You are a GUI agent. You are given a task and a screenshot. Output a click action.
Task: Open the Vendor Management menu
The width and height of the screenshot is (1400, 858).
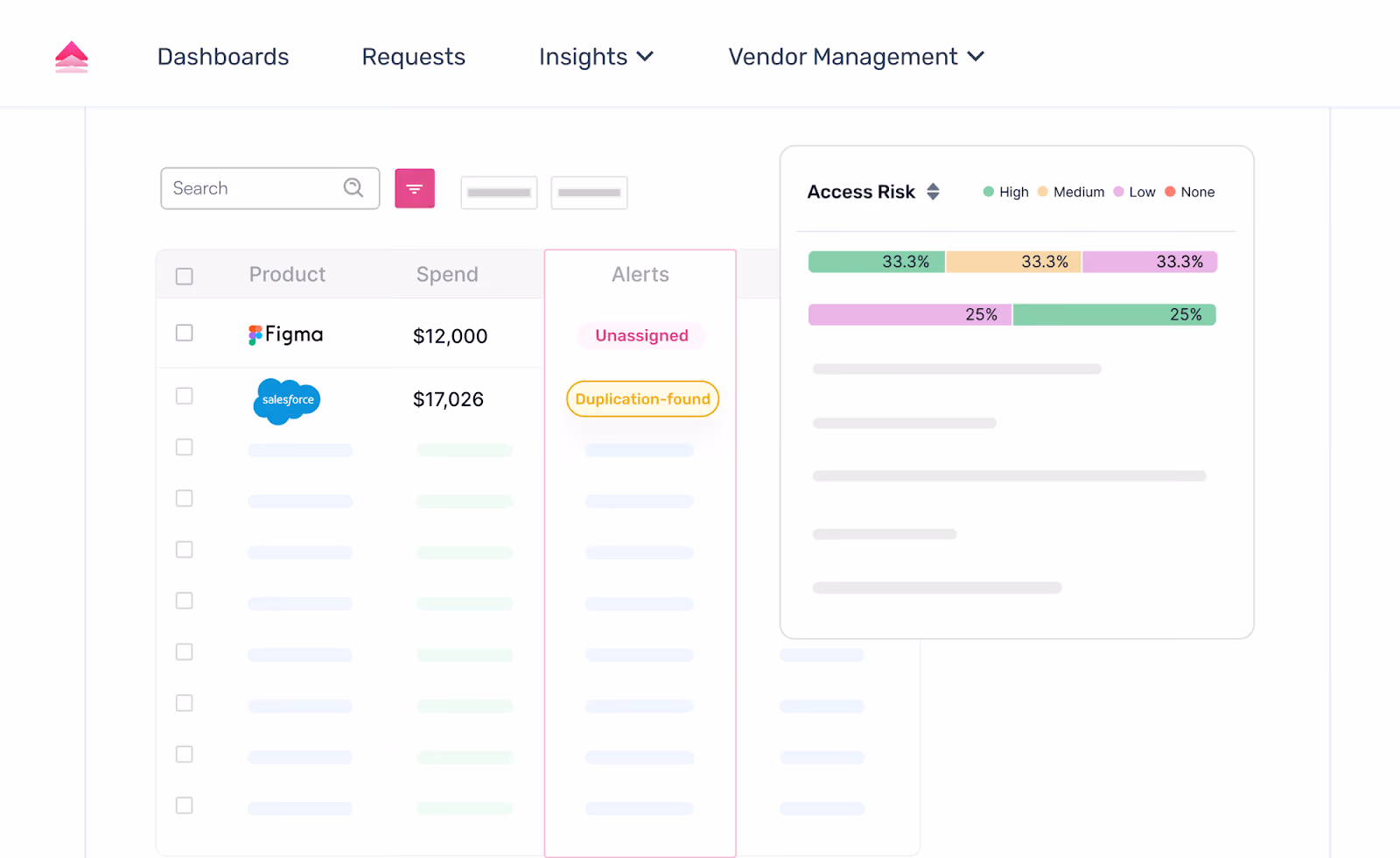tap(857, 57)
